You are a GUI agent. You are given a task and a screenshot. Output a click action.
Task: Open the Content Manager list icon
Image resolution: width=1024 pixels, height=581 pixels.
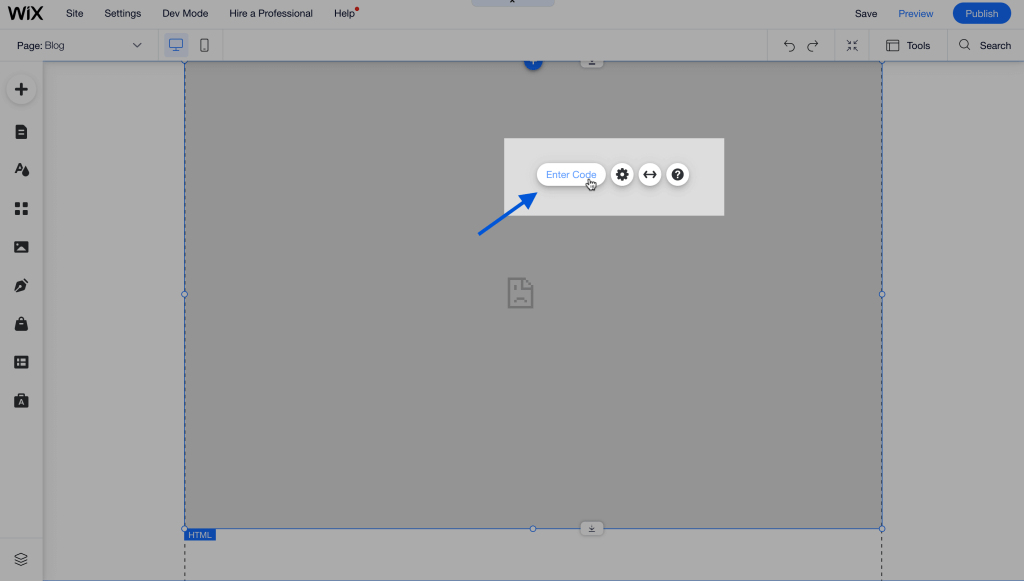tap(21, 362)
